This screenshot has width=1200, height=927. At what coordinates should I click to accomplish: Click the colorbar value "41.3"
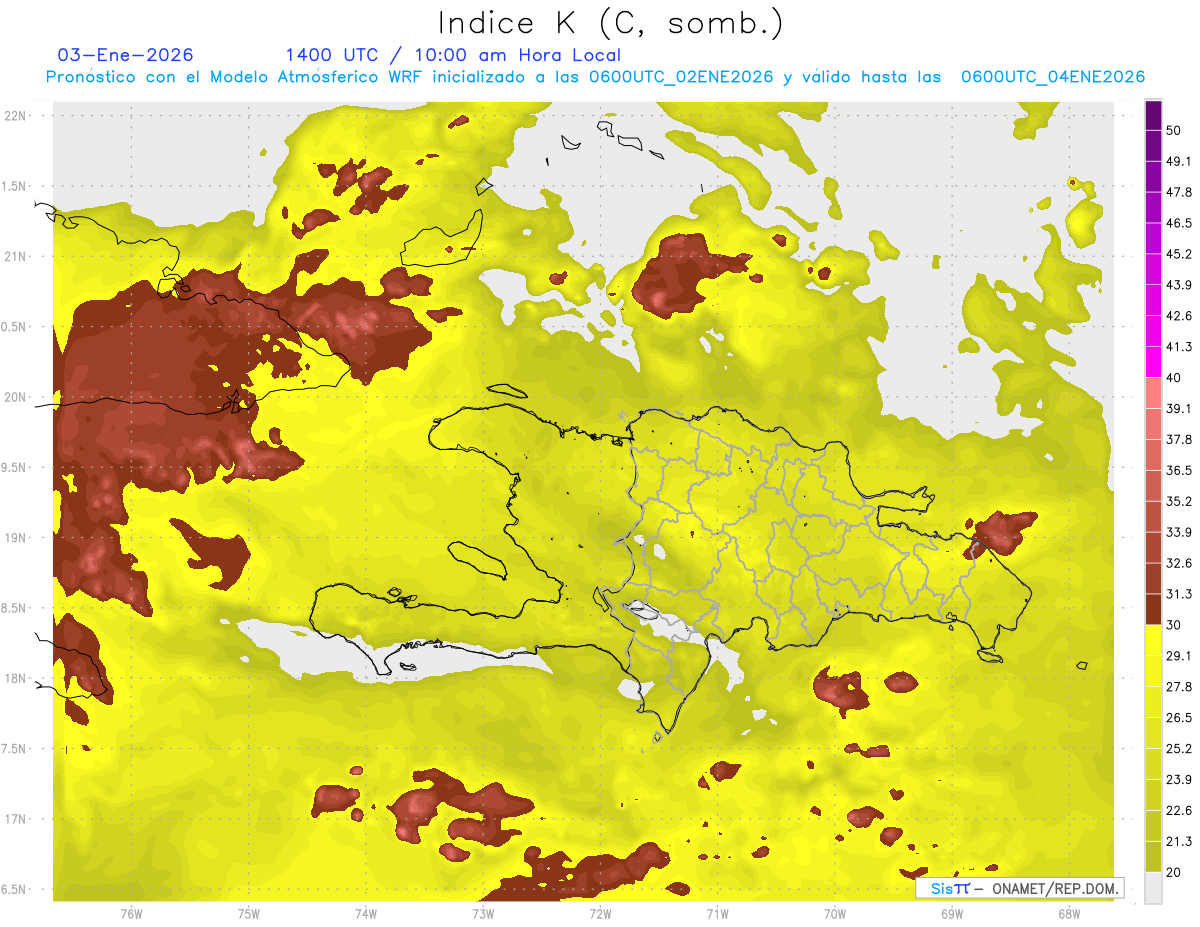[1179, 347]
